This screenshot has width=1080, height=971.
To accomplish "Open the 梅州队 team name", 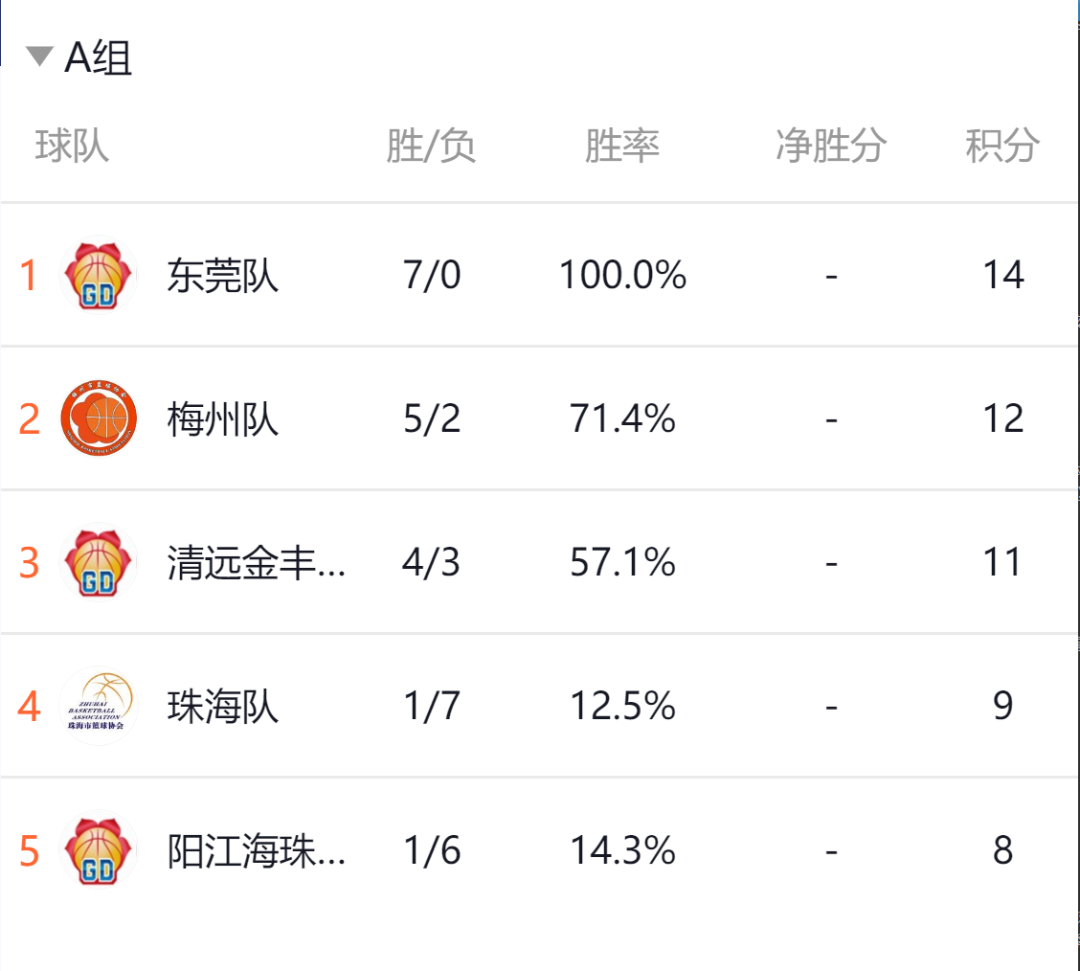I will pos(222,419).
